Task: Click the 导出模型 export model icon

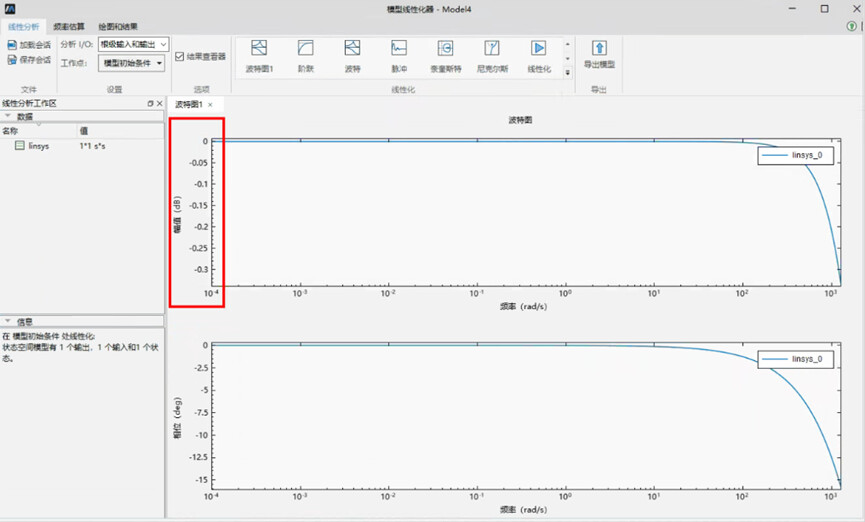Action: [599, 47]
